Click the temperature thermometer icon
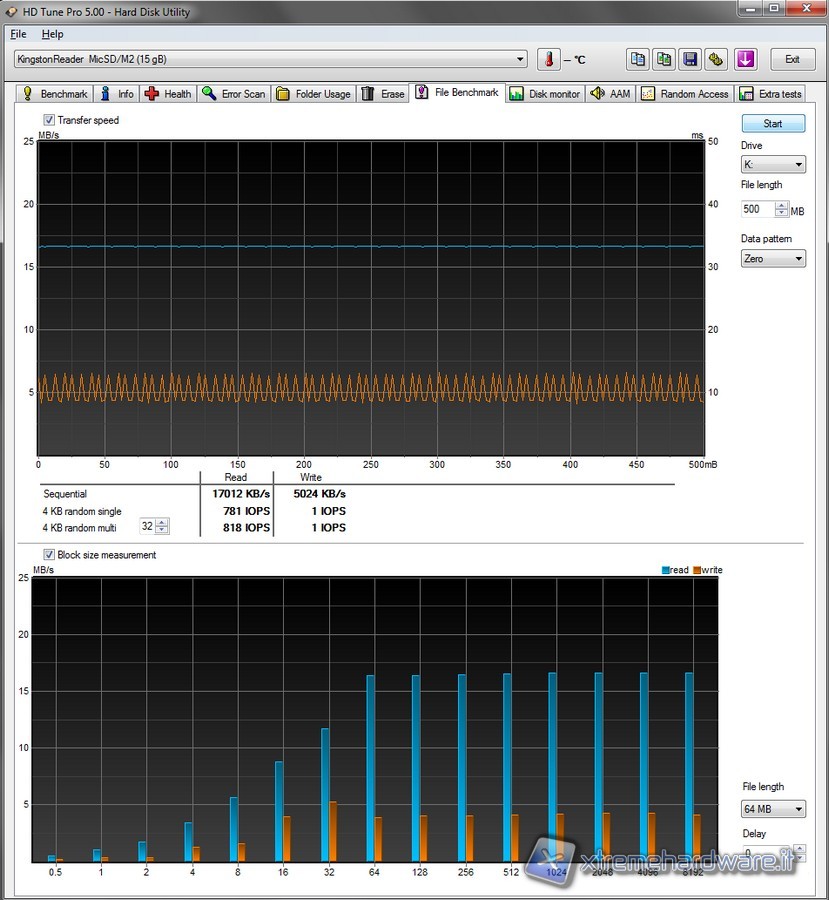This screenshot has height=900, width=829. click(548, 59)
